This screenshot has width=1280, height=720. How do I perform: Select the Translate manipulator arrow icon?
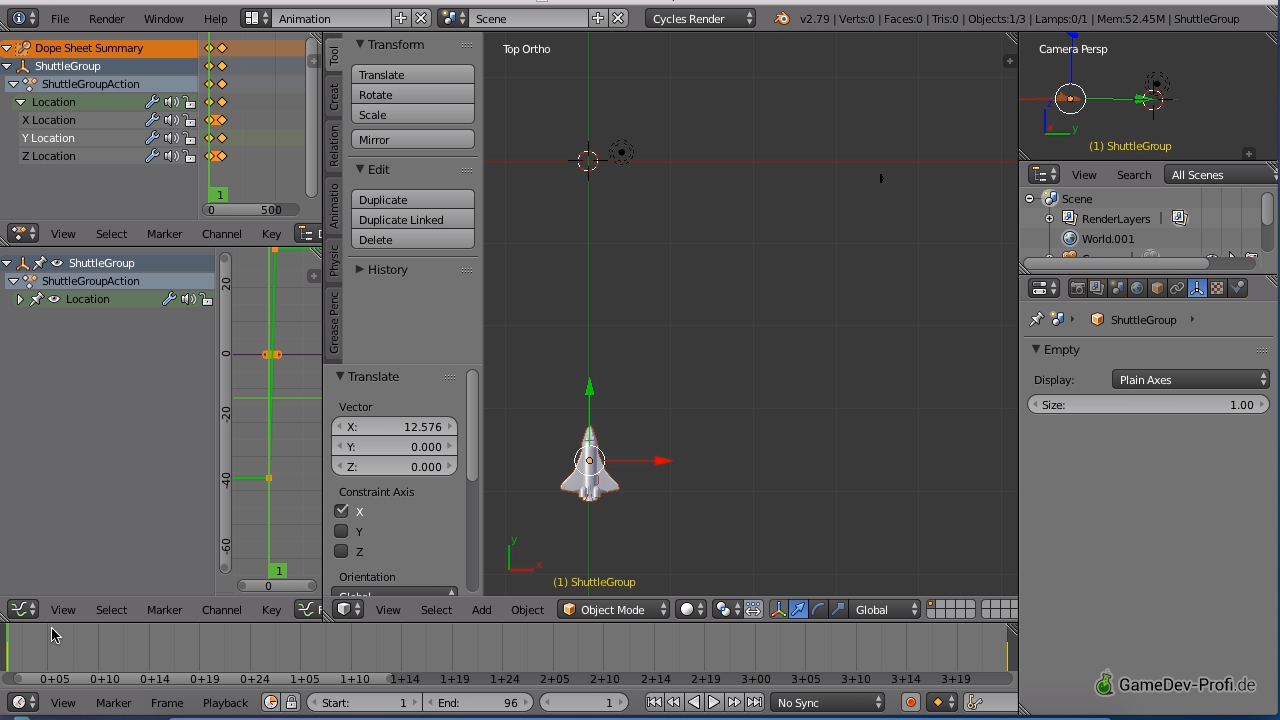pyautogui.click(x=798, y=609)
